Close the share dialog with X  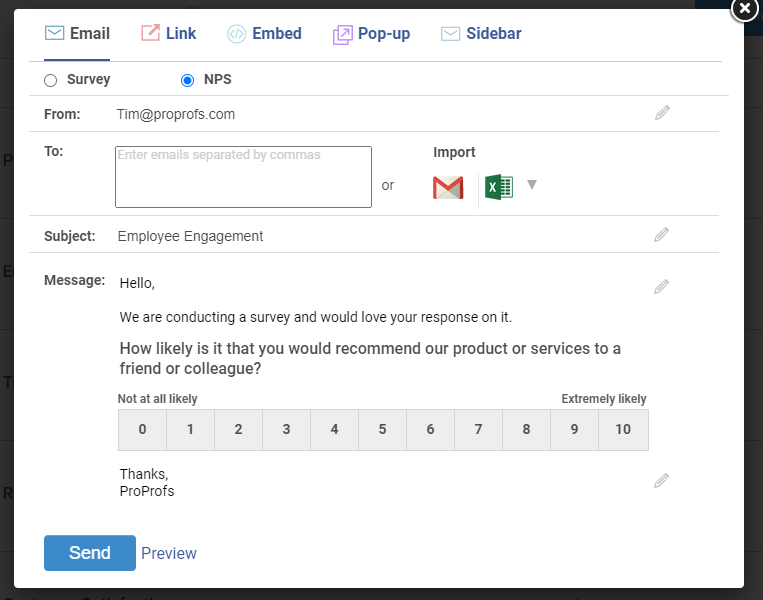pyautogui.click(x=744, y=8)
